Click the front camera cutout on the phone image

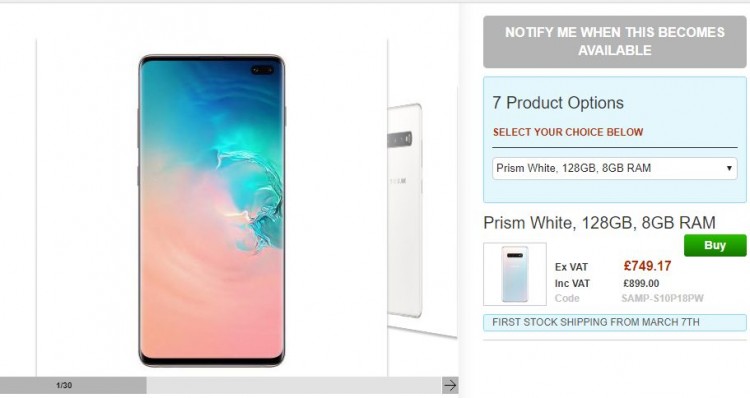coord(262,70)
